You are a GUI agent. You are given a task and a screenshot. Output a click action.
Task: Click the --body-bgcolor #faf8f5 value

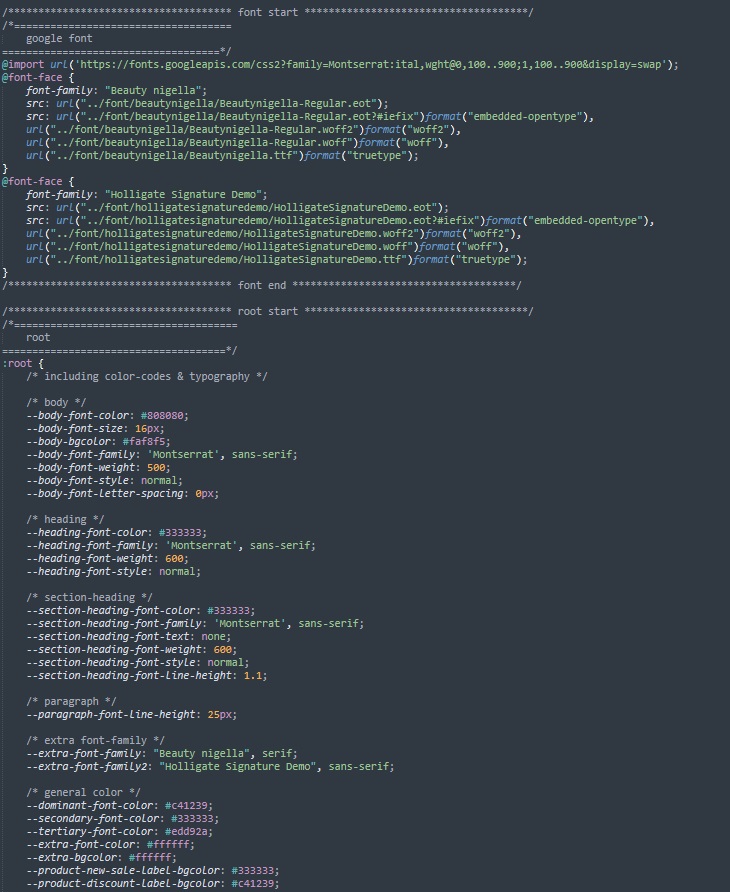(143, 441)
